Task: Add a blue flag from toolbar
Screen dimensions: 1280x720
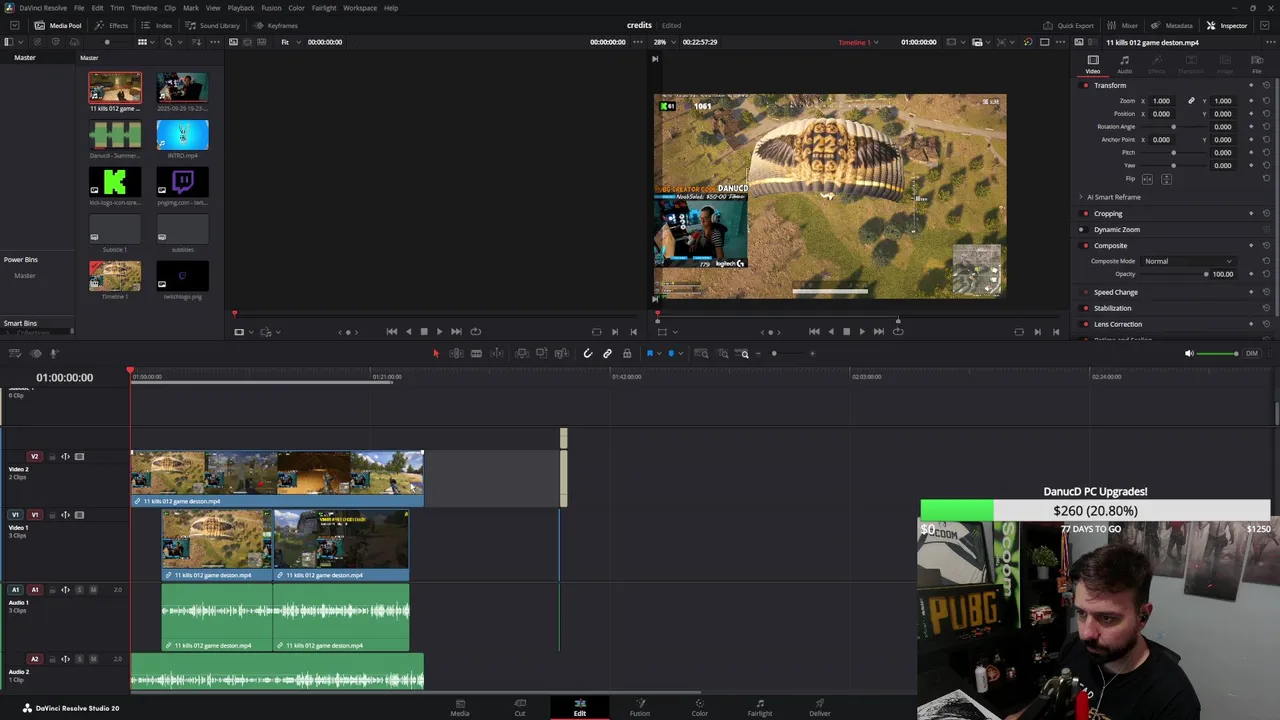Action: [x=650, y=353]
